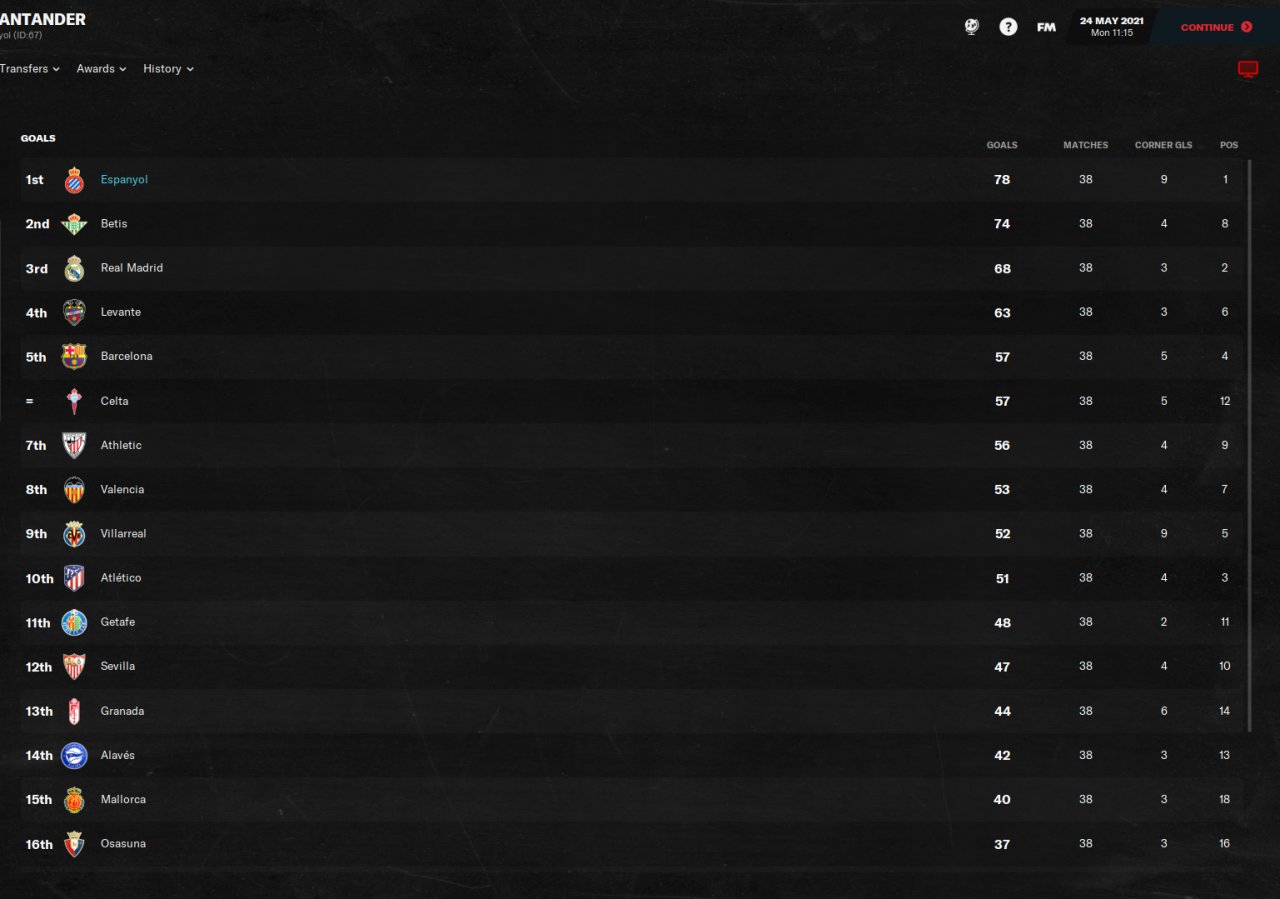Viewport: 1280px width, 899px height.
Task: Open the Awards dropdown menu
Action: click(101, 69)
